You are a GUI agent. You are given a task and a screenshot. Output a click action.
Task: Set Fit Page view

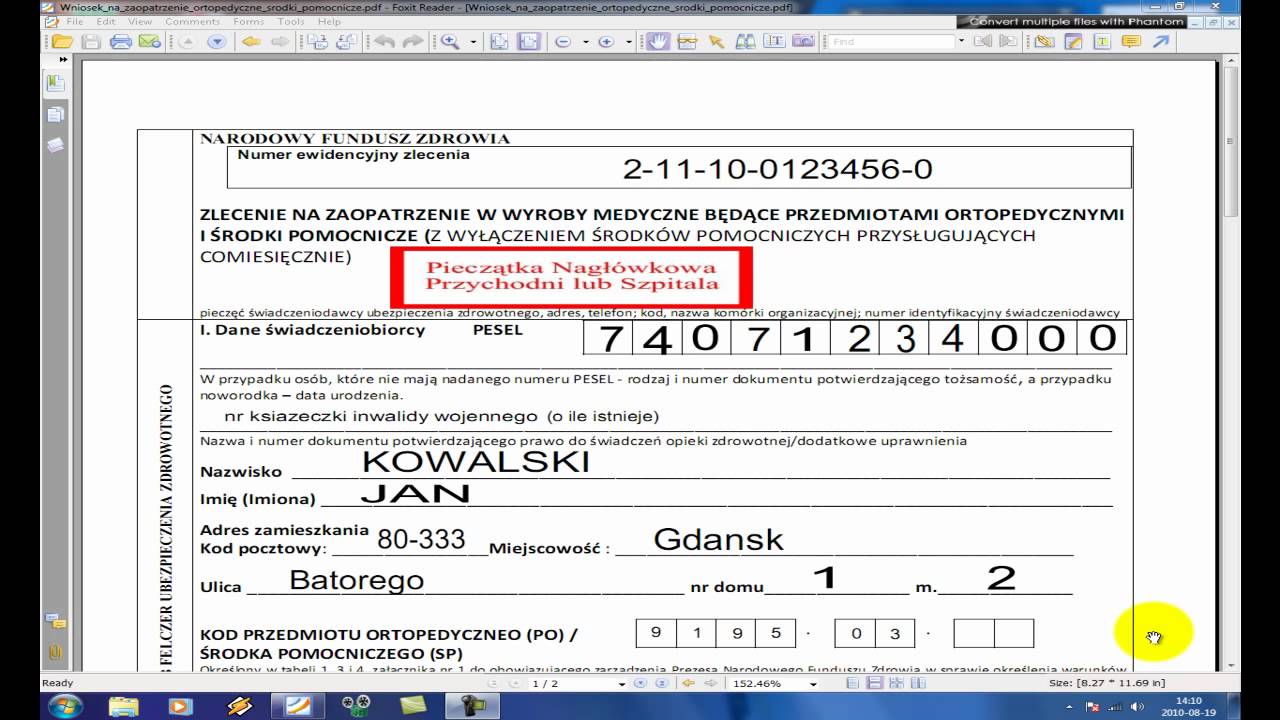[x=498, y=41]
